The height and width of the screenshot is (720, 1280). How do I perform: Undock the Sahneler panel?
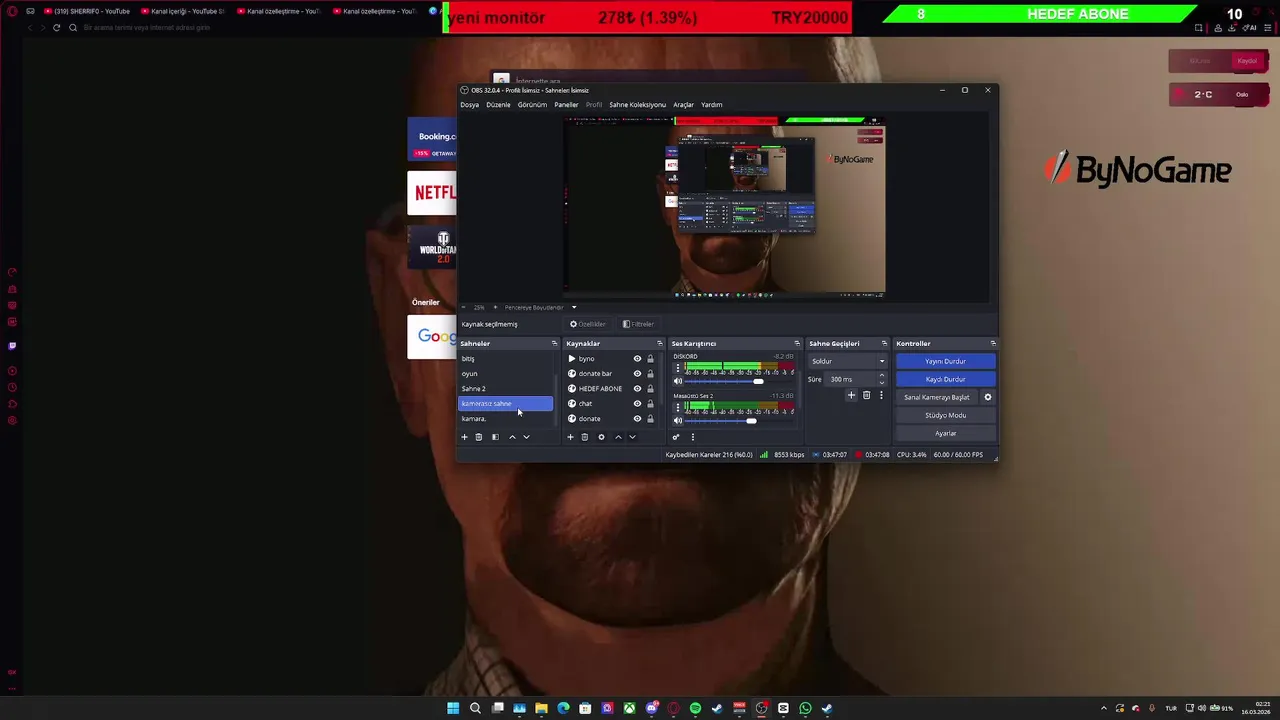(554, 344)
